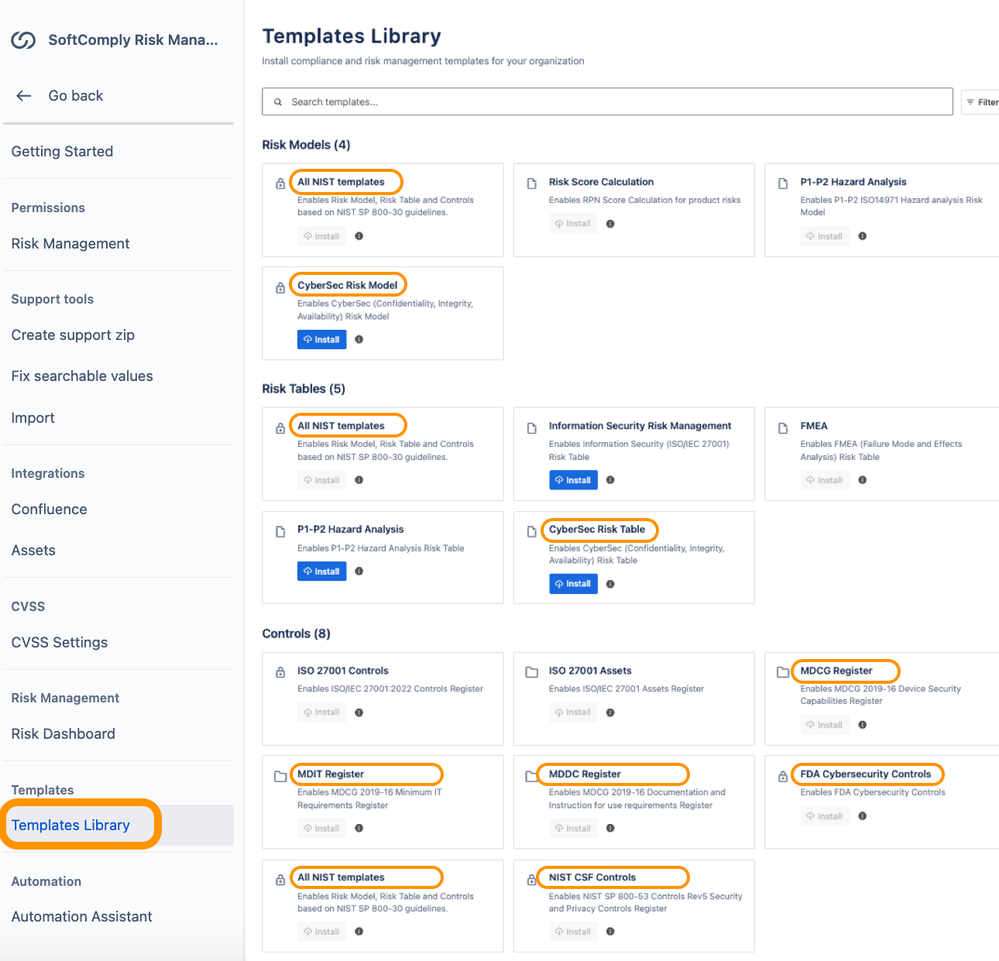Click the info icon beside NIST CSF Controls Install
The image size is (999, 961).
click(x=609, y=931)
